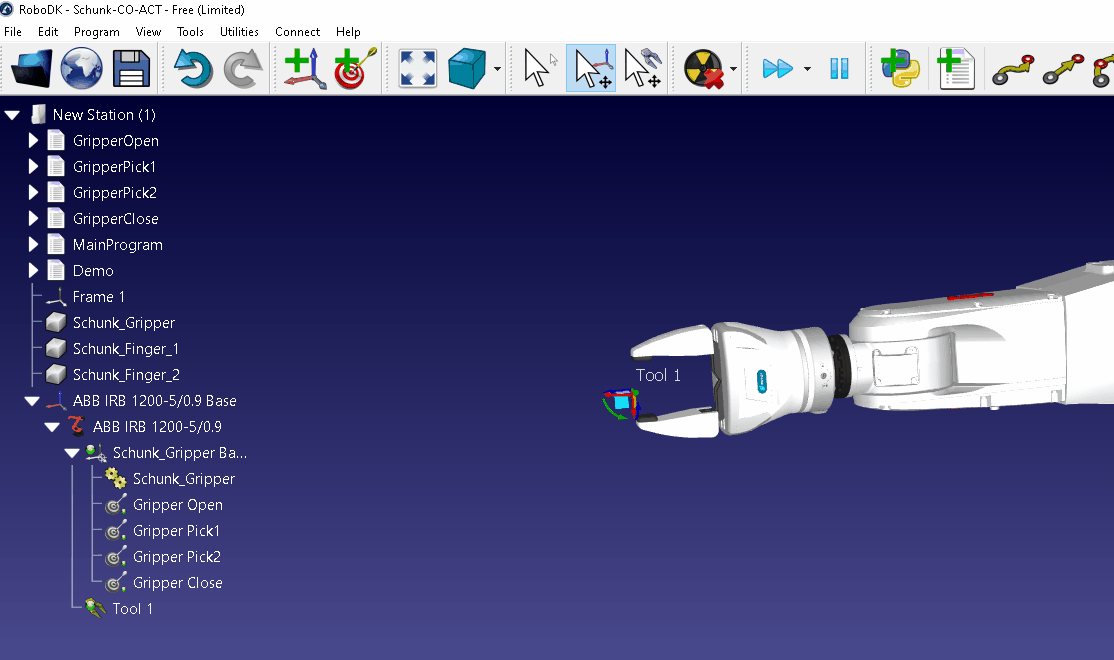The image size is (1114, 660).
Task: Click the tool frame gizmo at the gripper
Action: point(622,404)
